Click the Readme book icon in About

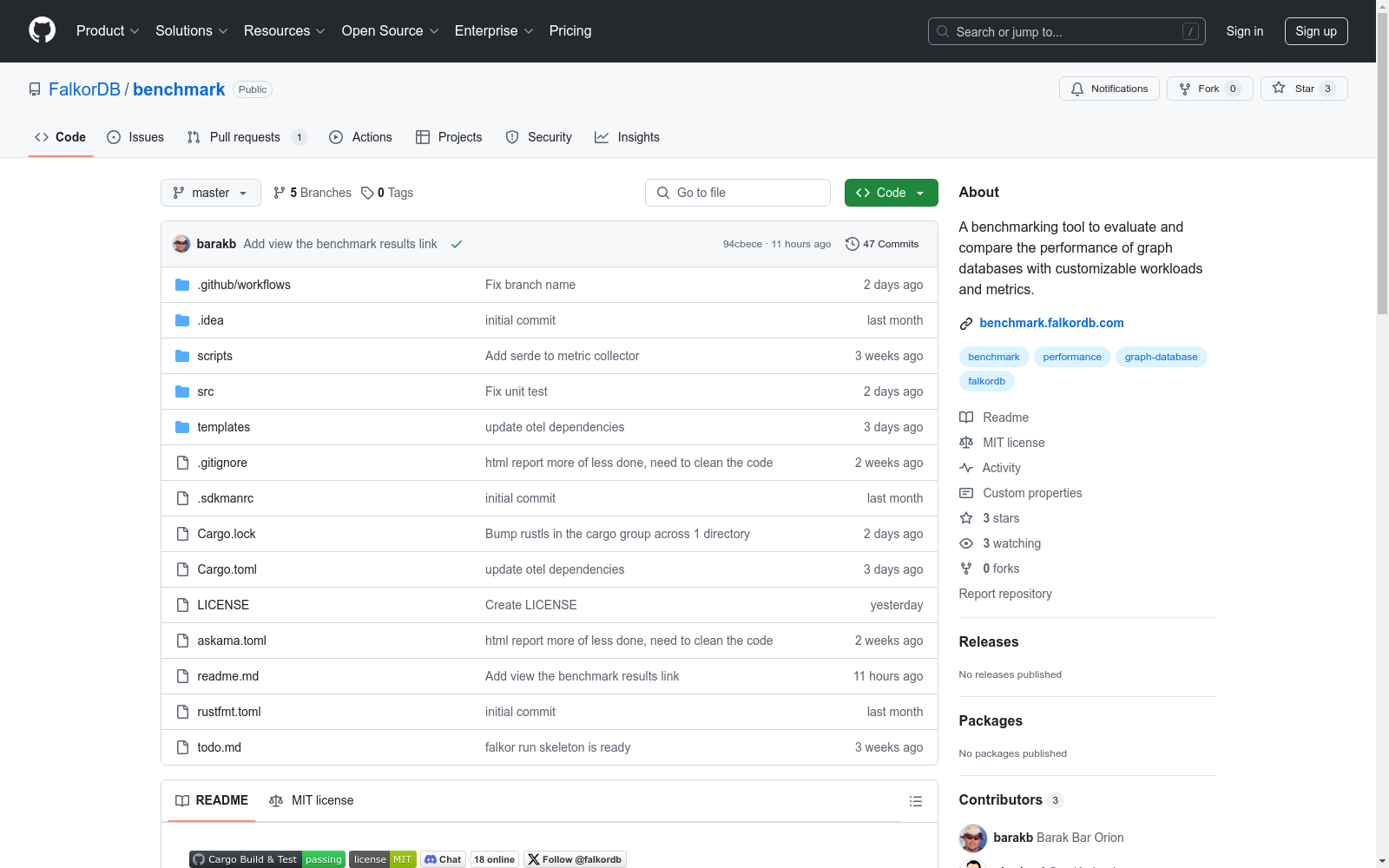(x=966, y=418)
